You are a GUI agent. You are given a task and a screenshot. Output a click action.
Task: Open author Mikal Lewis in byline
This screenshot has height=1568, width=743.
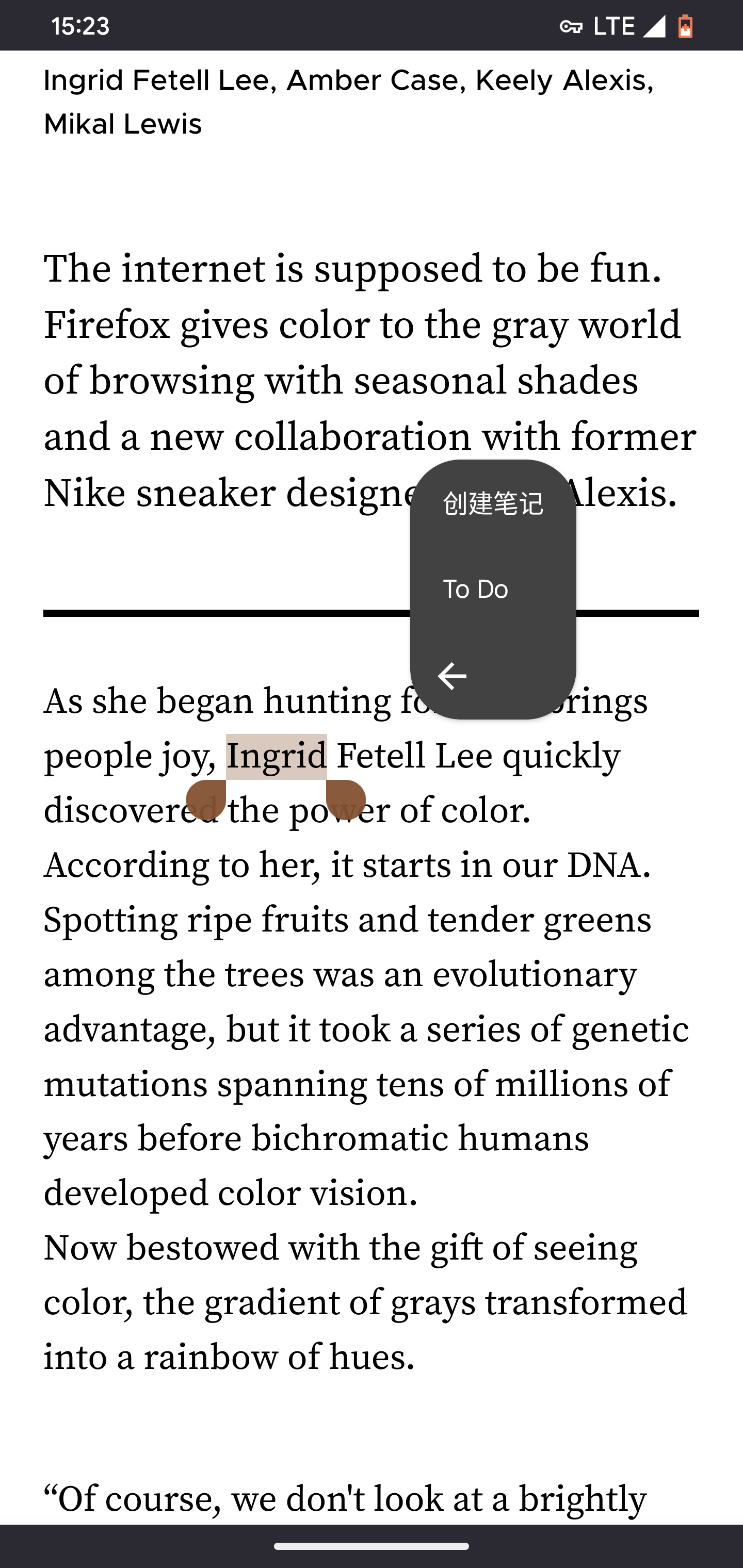(122, 124)
